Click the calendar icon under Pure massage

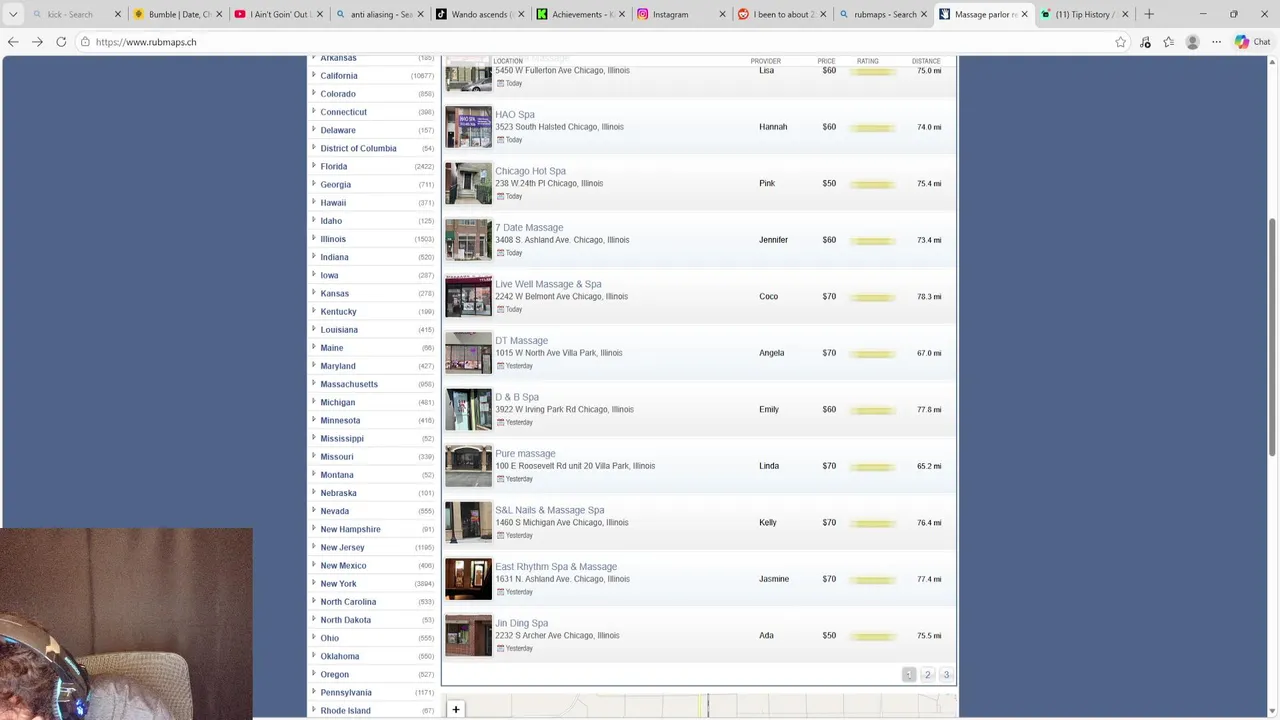pyautogui.click(x=501, y=479)
